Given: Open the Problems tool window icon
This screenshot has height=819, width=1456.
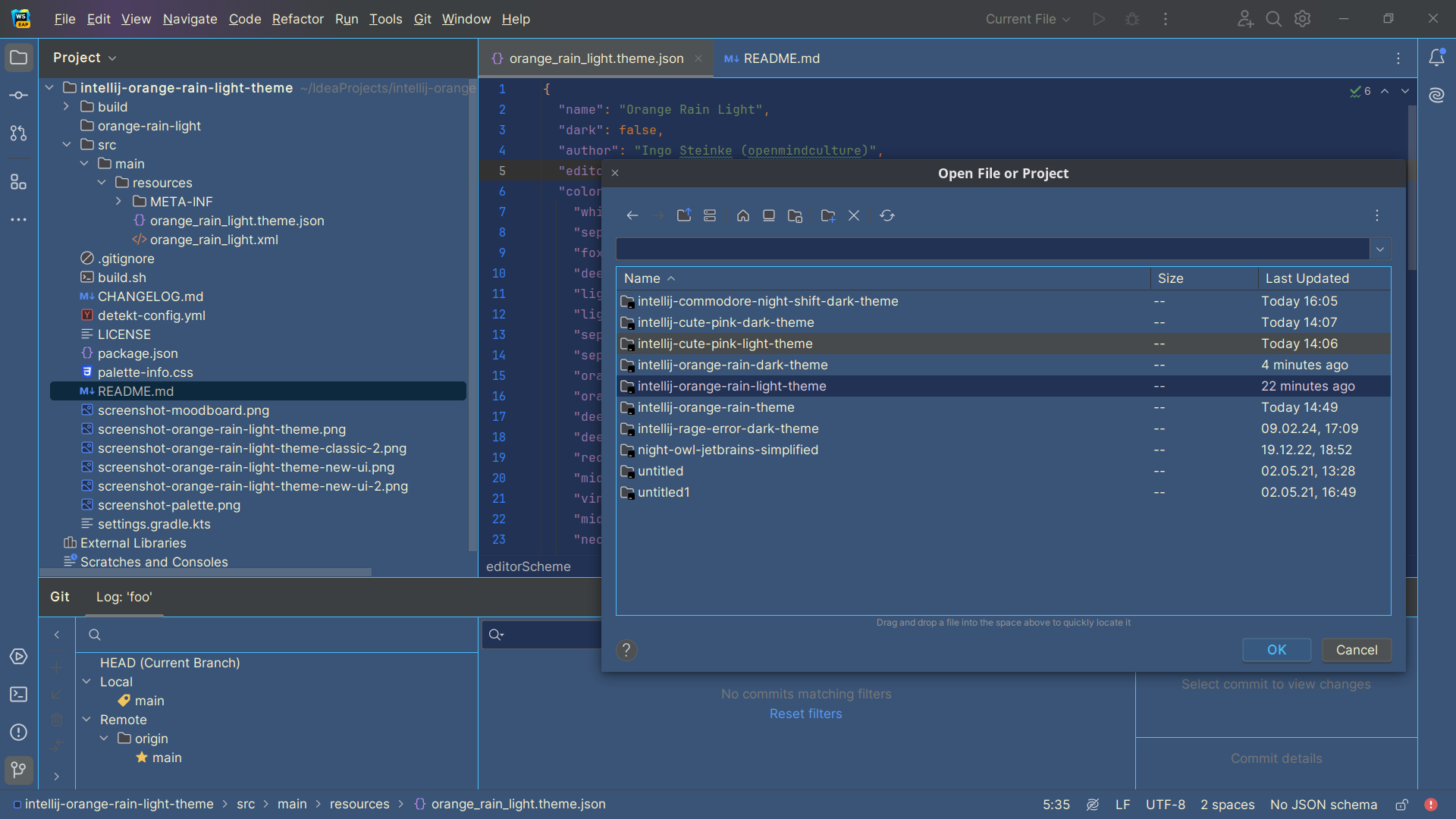Looking at the screenshot, I should [x=19, y=732].
